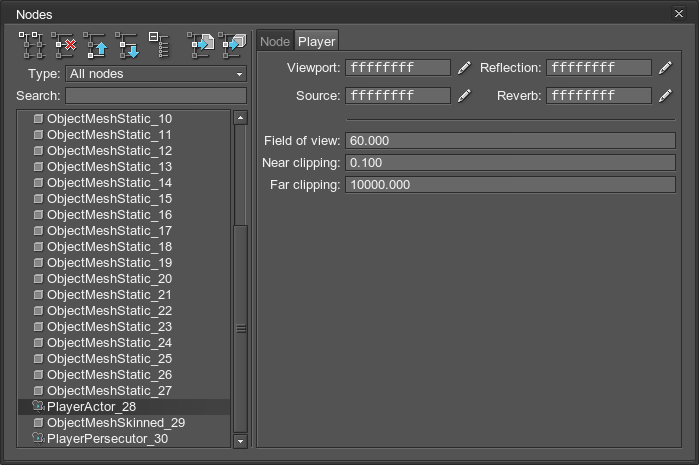Image resolution: width=699 pixels, height=465 pixels.
Task: Open the Type dropdown showing All nodes
Action: click(x=156, y=74)
